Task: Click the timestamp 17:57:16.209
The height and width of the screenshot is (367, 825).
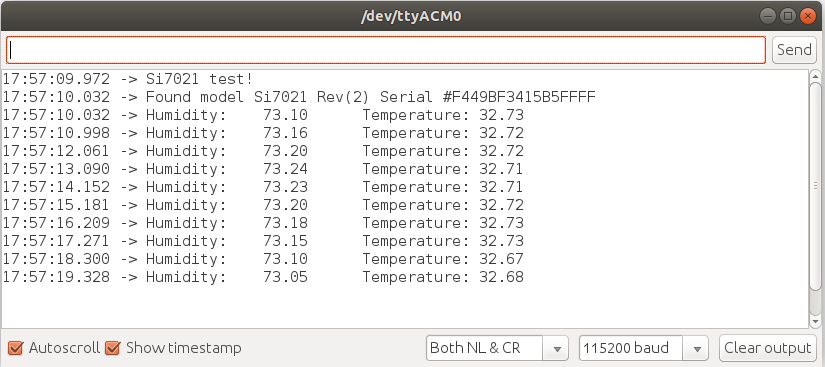Action: pyautogui.click(x=56, y=223)
